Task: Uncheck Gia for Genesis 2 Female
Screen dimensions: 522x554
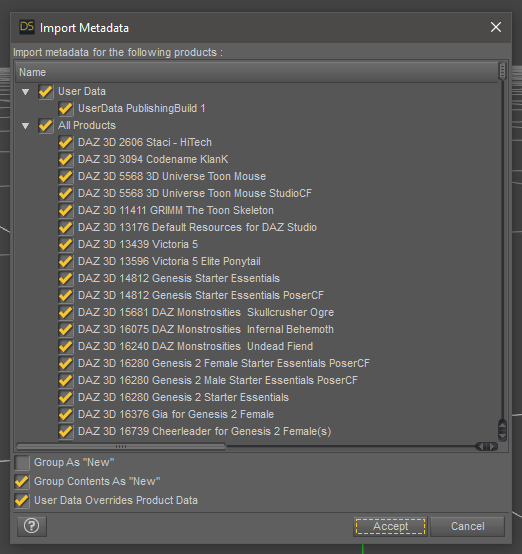Action: 66,414
